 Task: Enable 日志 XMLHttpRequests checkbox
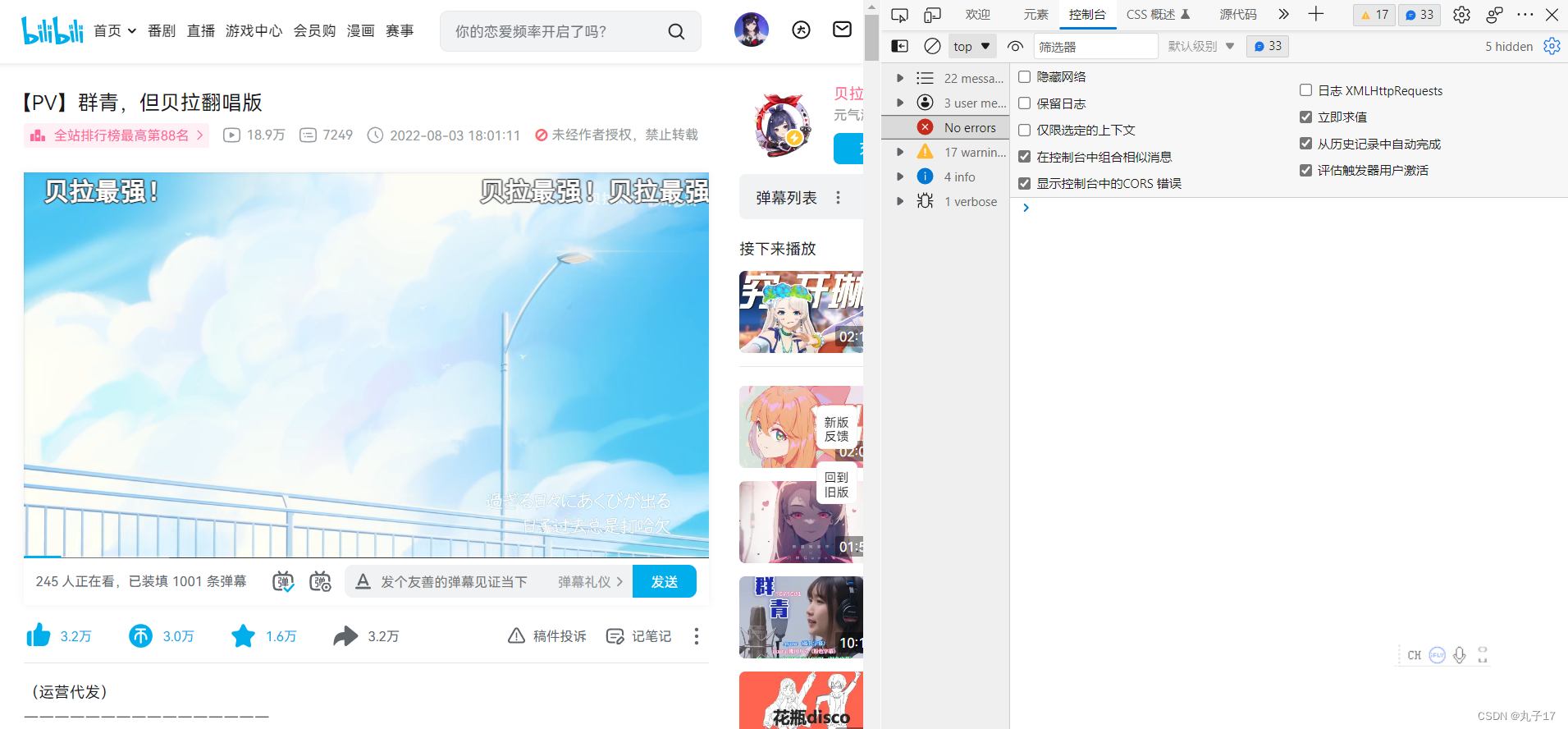[1305, 90]
